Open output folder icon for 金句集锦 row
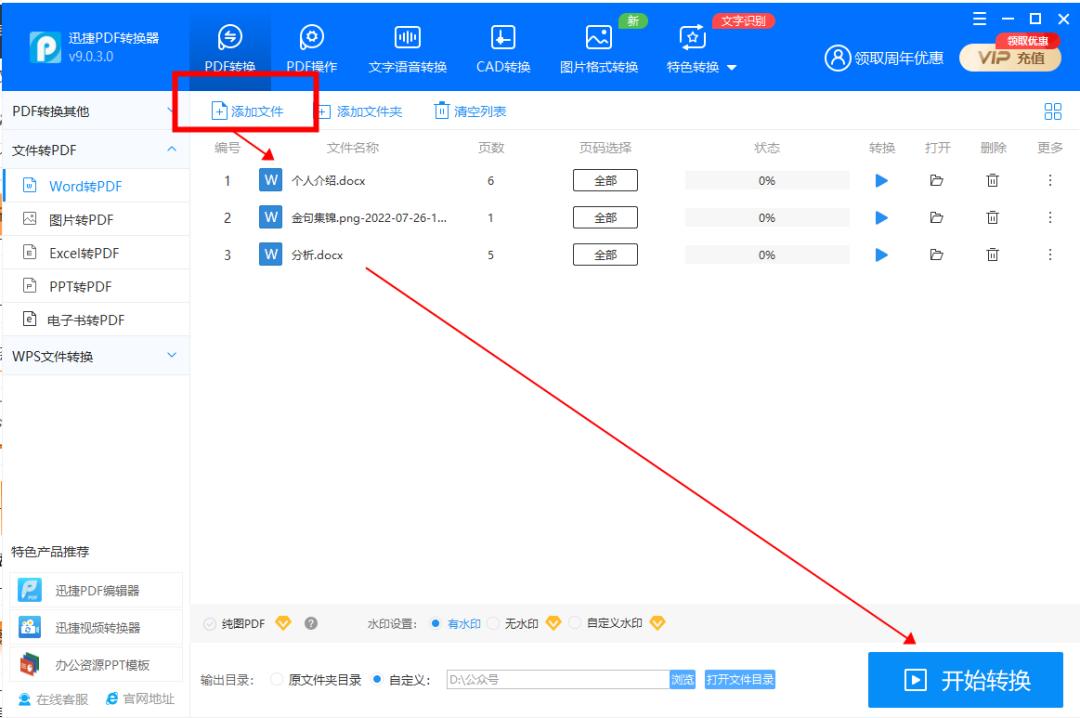 [936, 217]
